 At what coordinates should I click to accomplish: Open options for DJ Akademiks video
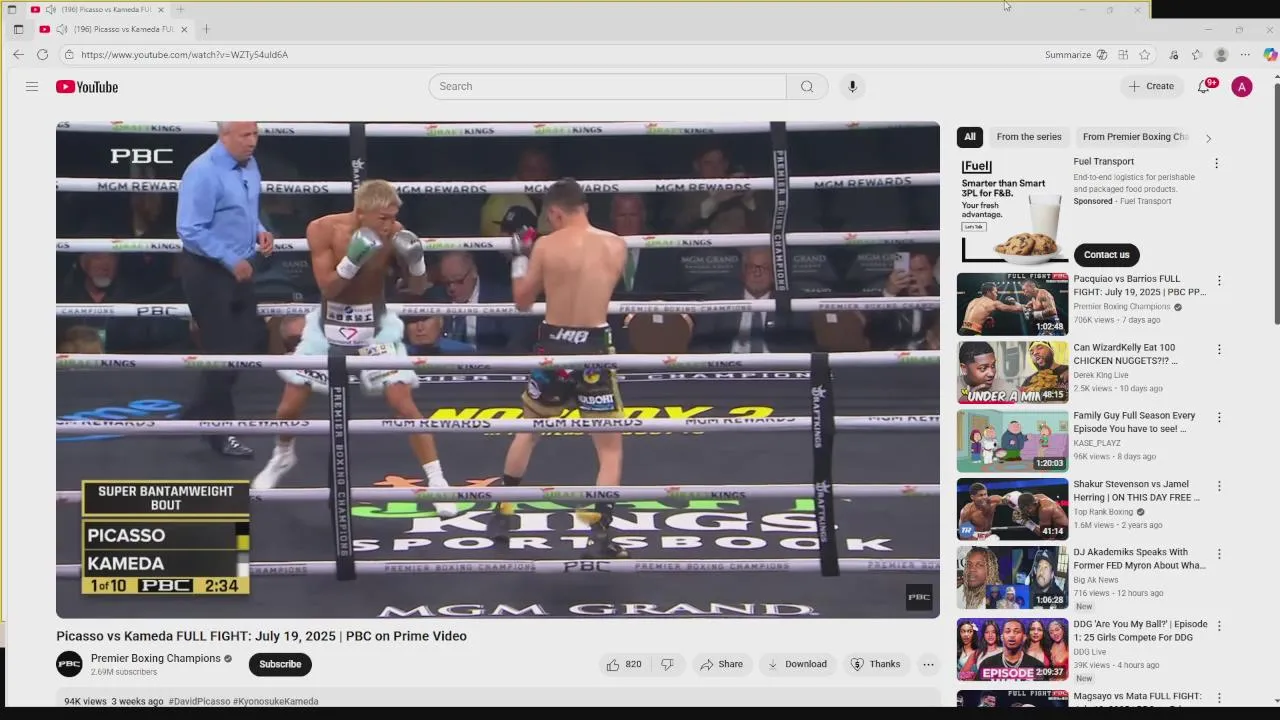[x=1219, y=554]
